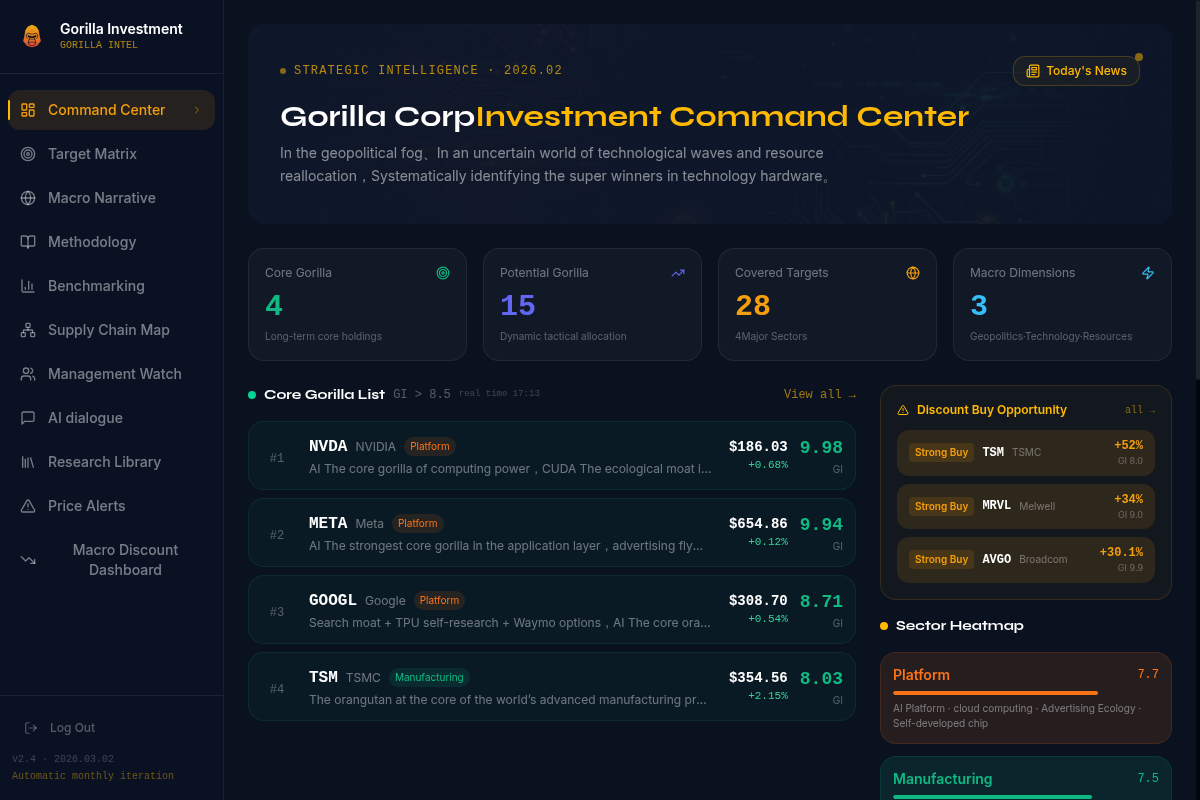Click Strong Buy badge for MRVL
The width and height of the screenshot is (1200, 800).
[x=941, y=506]
